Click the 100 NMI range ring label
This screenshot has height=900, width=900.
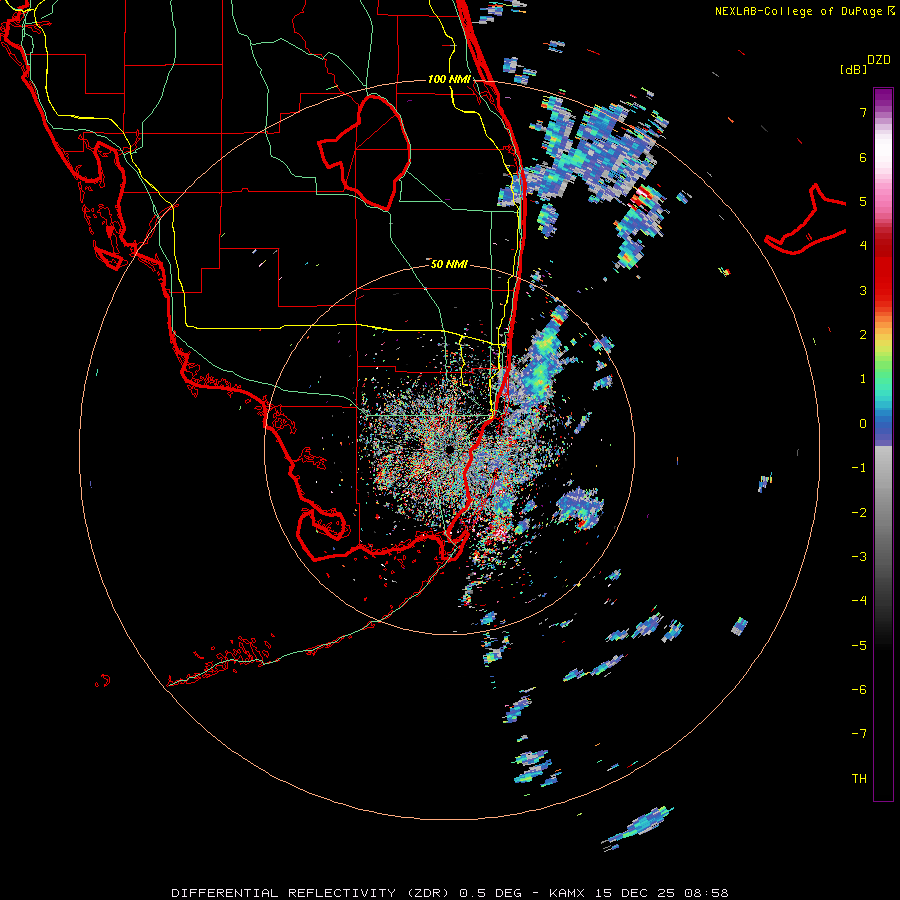(449, 79)
